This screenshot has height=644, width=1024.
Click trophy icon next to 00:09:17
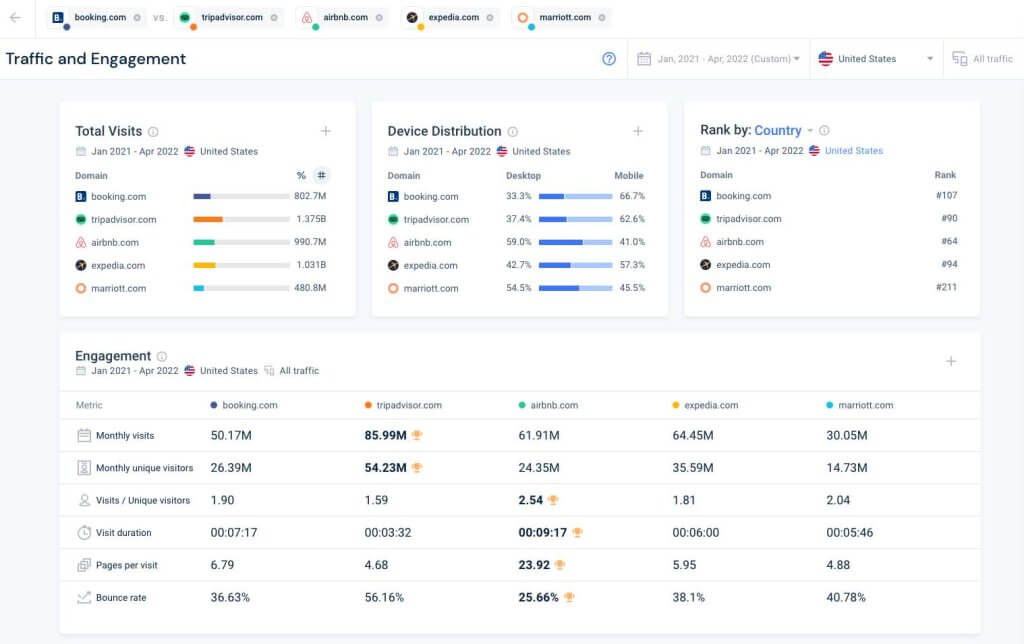pos(577,532)
